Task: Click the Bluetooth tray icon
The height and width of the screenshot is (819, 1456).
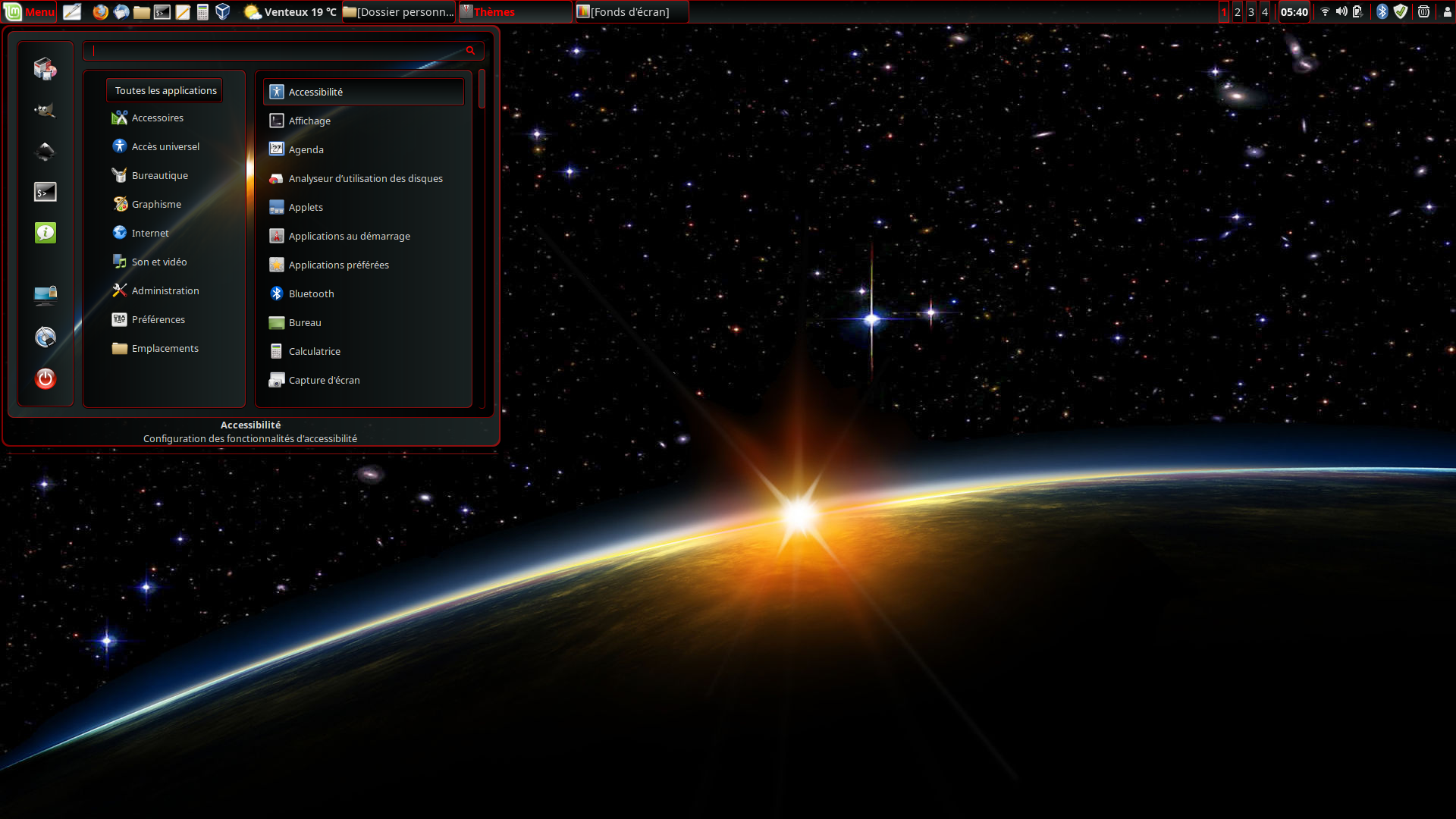Action: (1382, 11)
